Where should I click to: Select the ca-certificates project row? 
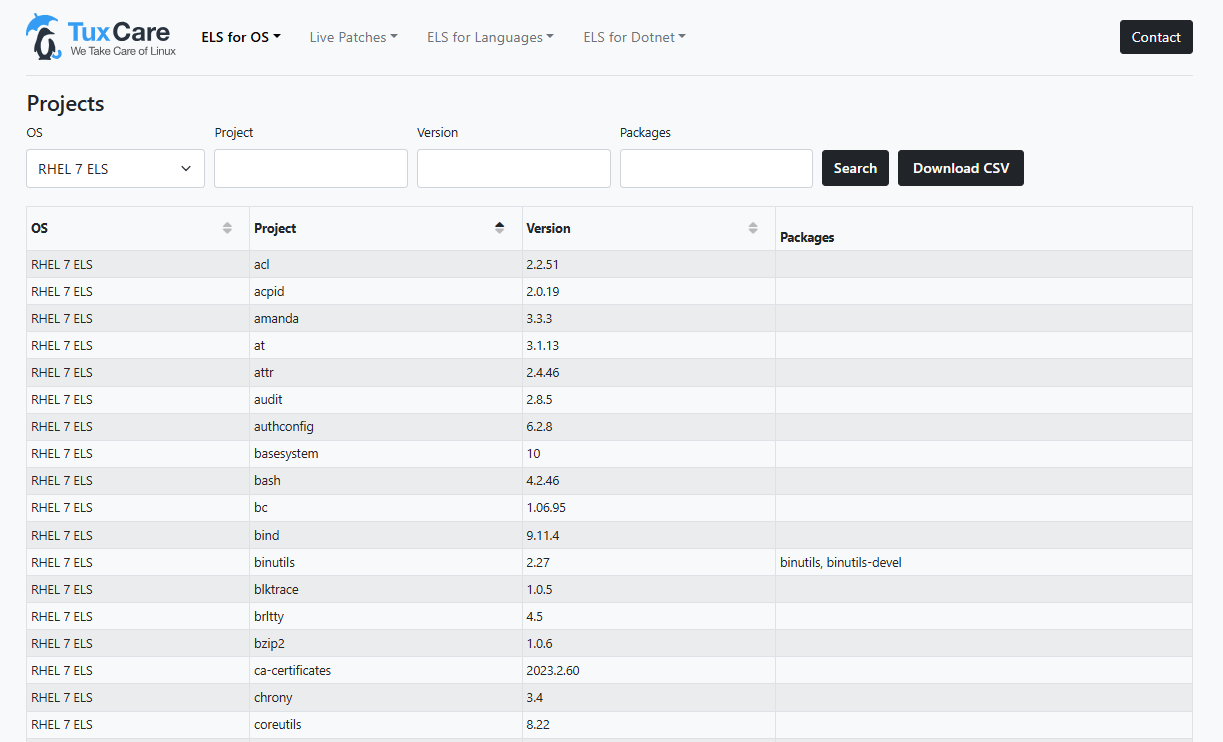click(x=292, y=670)
